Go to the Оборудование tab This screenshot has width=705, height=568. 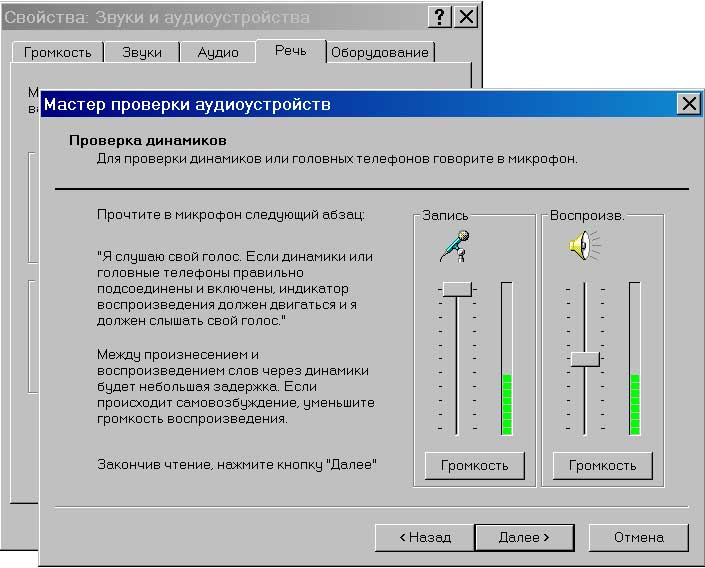pos(379,52)
